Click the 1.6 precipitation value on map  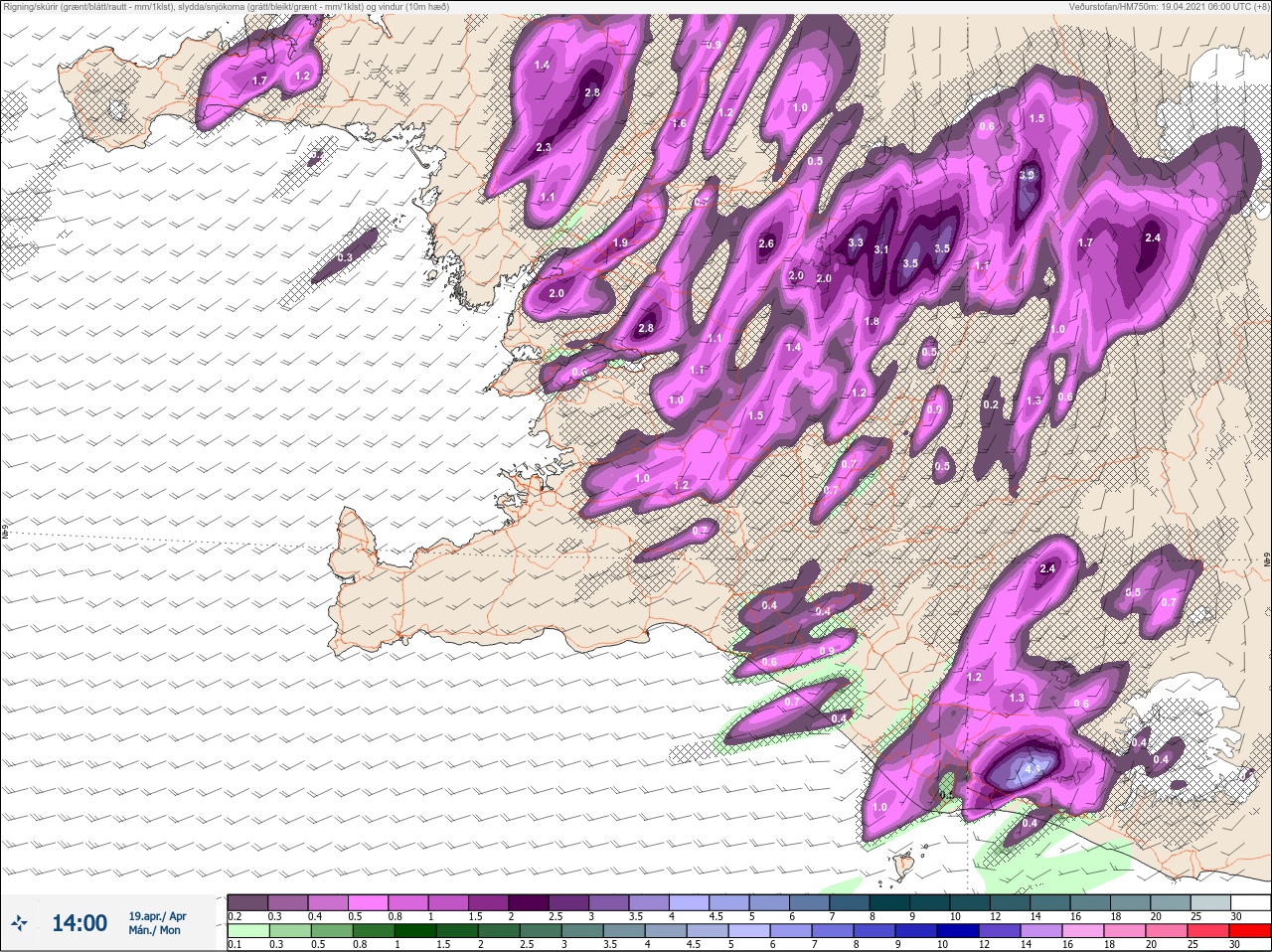coord(680,123)
